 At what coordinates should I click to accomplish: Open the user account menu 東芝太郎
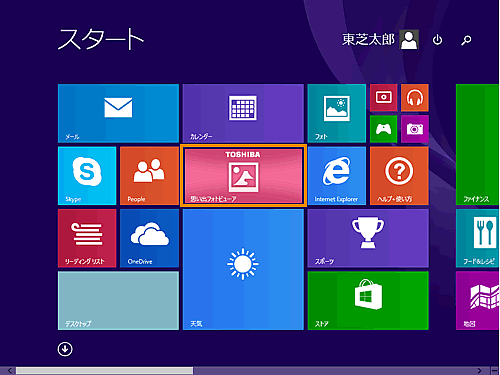pyautogui.click(x=380, y=40)
